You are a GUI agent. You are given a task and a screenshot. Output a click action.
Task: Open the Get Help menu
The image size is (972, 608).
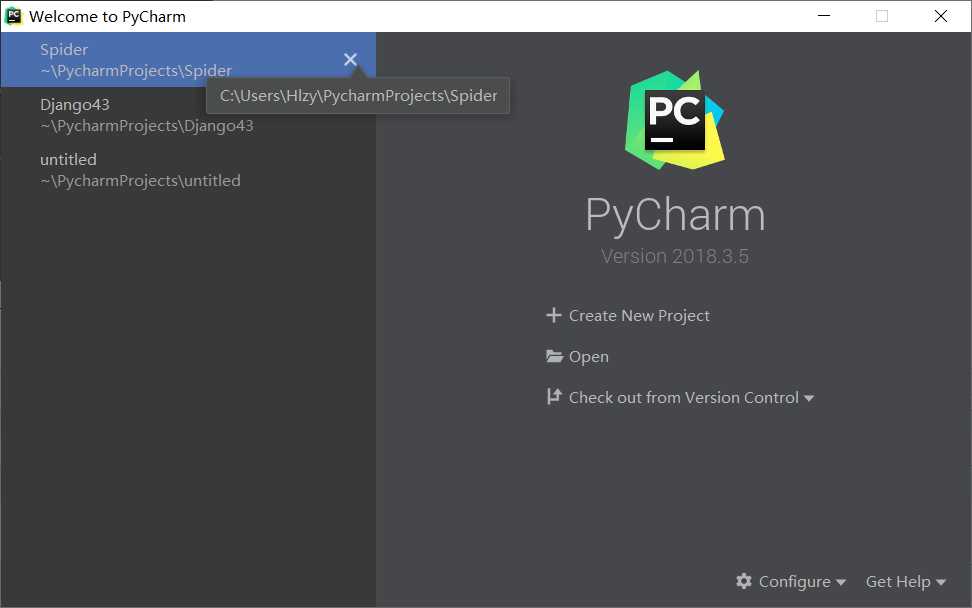coord(906,581)
